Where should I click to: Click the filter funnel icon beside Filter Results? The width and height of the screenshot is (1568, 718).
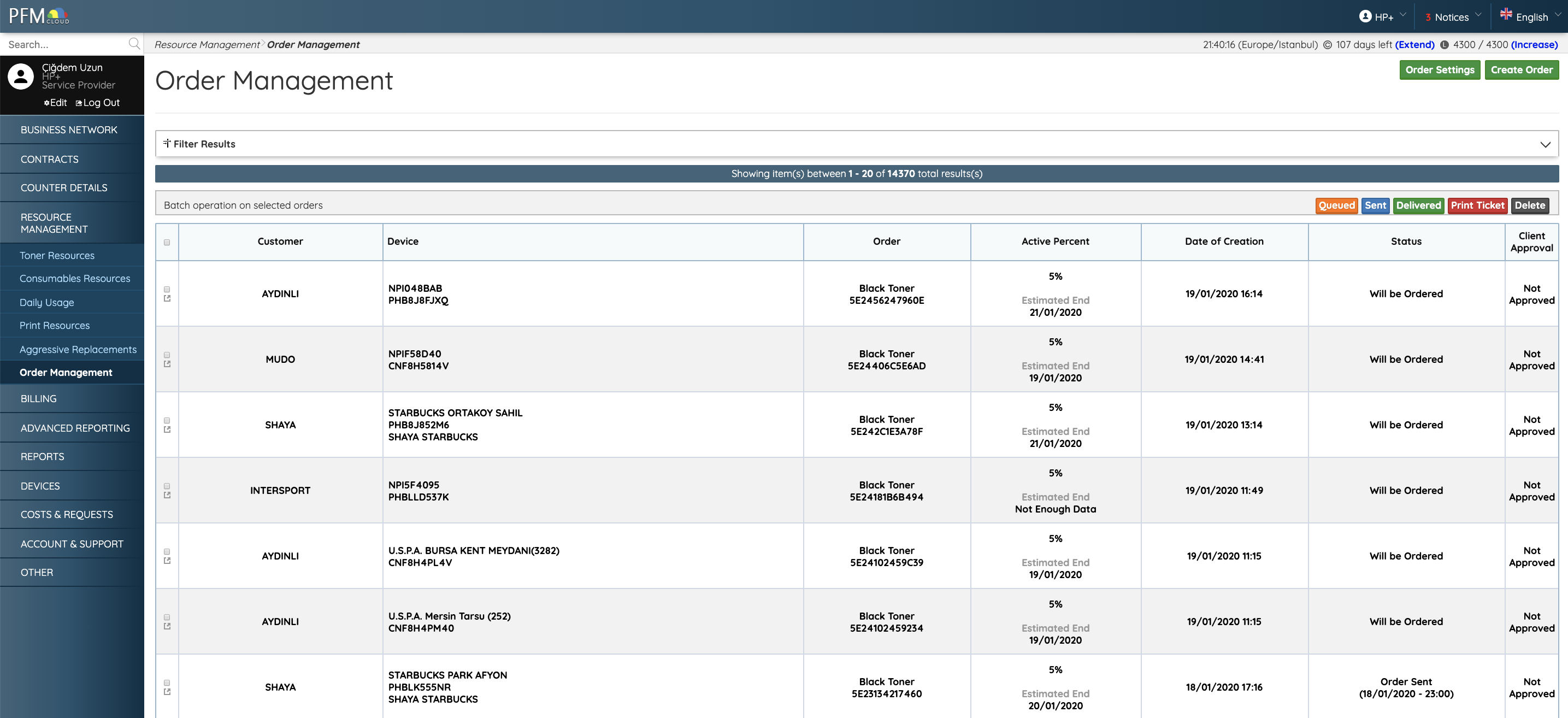pyautogui.click(x=167, y=144)
